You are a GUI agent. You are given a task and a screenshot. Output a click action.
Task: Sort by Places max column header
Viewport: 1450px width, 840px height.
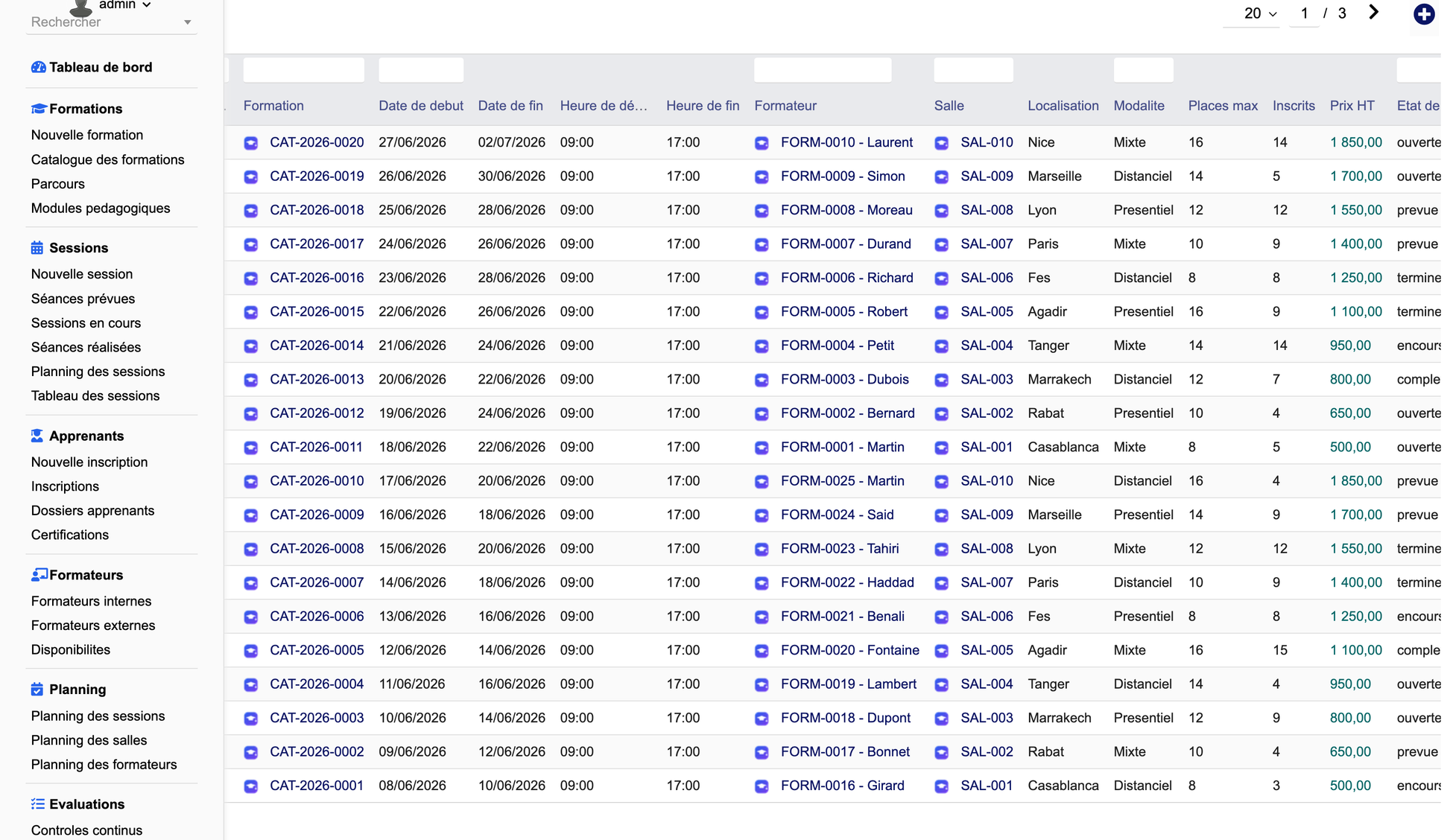click(1223, 106)
